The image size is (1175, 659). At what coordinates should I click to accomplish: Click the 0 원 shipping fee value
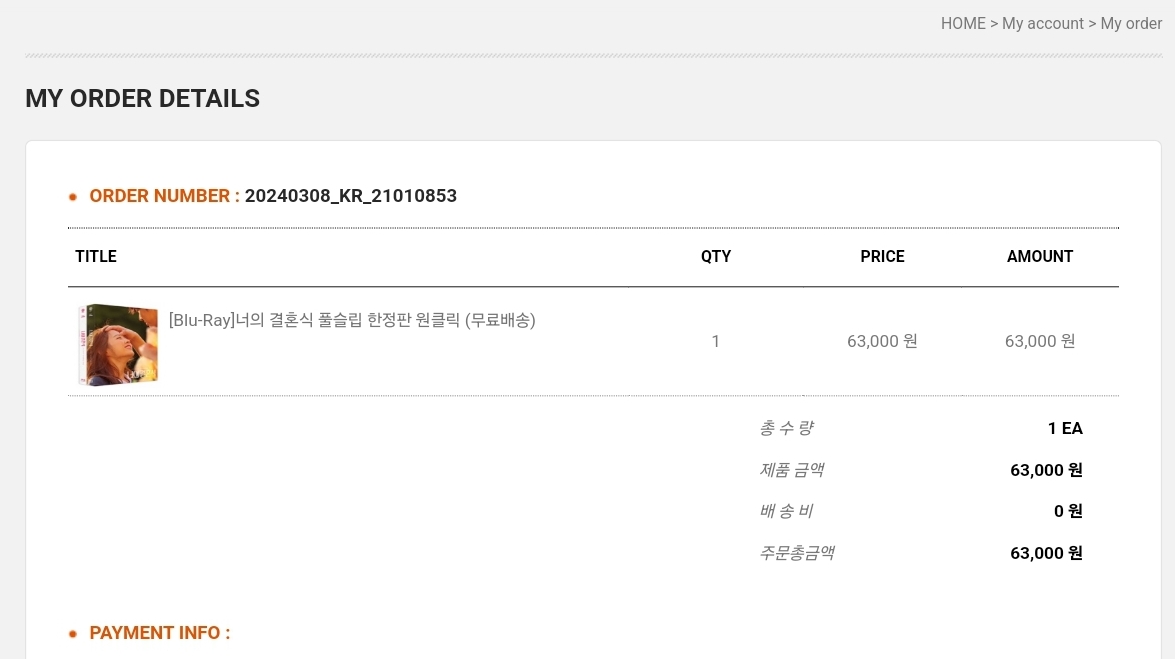pyautogui.click(x=1068, y=511)
